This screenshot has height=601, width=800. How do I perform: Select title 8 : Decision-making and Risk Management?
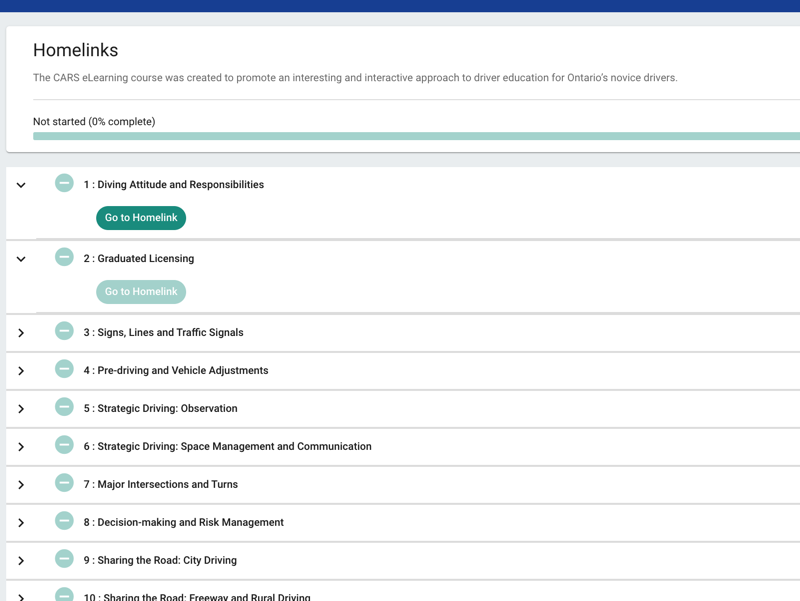point(184,522)
